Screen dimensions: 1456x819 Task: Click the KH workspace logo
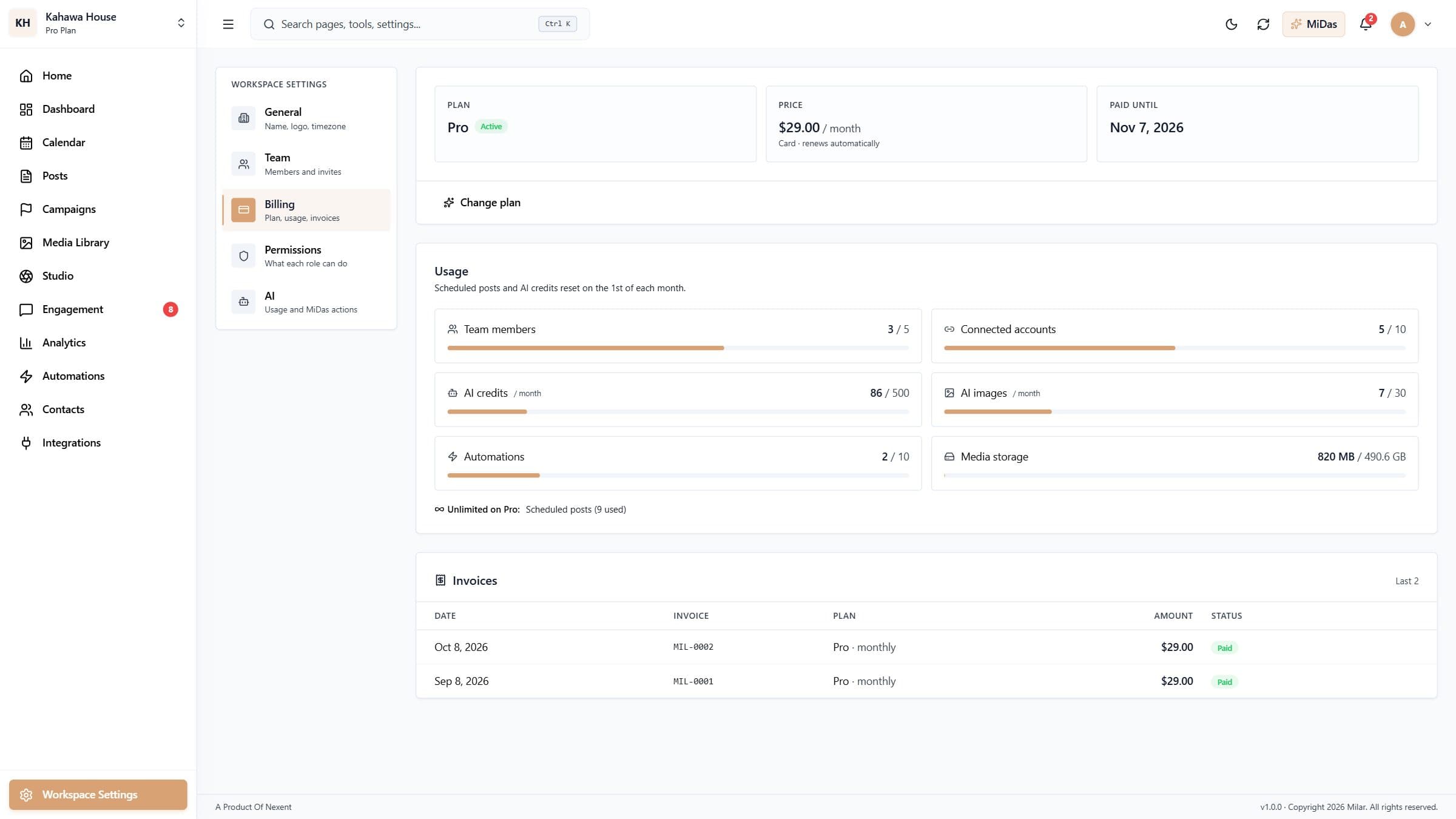coord(22,23)
